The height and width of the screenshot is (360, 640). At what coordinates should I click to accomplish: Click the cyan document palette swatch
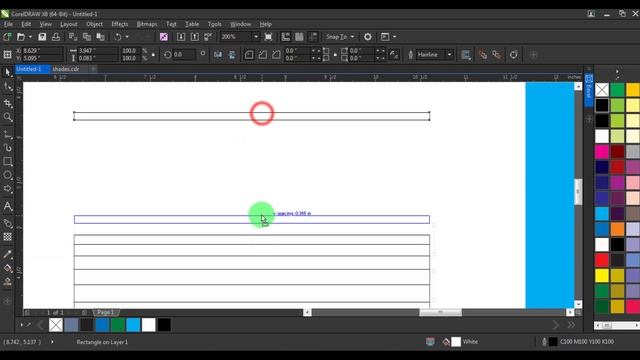(x=133, y=325)
